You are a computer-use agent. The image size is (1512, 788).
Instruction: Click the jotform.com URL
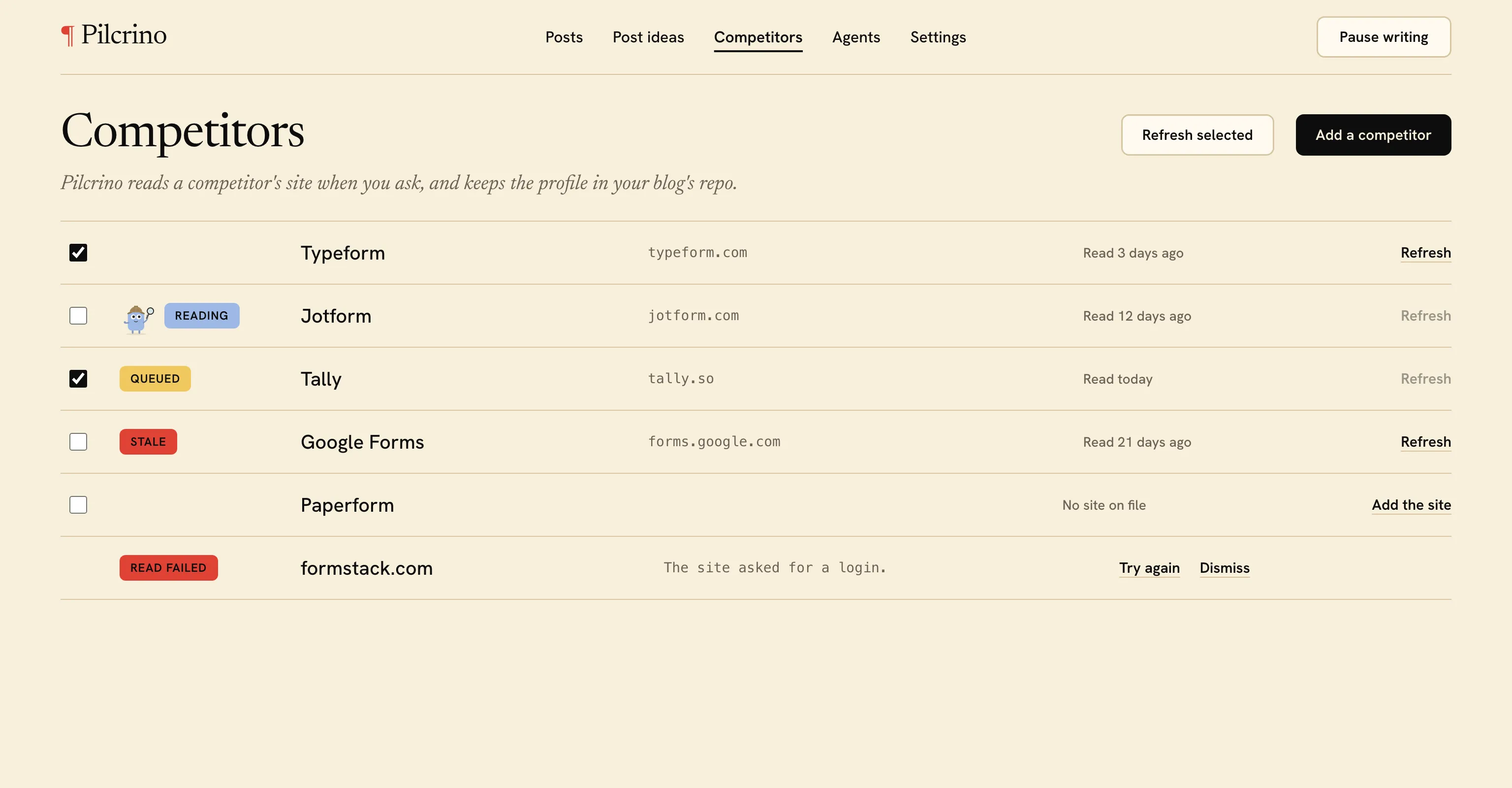(x=693, y=316)
